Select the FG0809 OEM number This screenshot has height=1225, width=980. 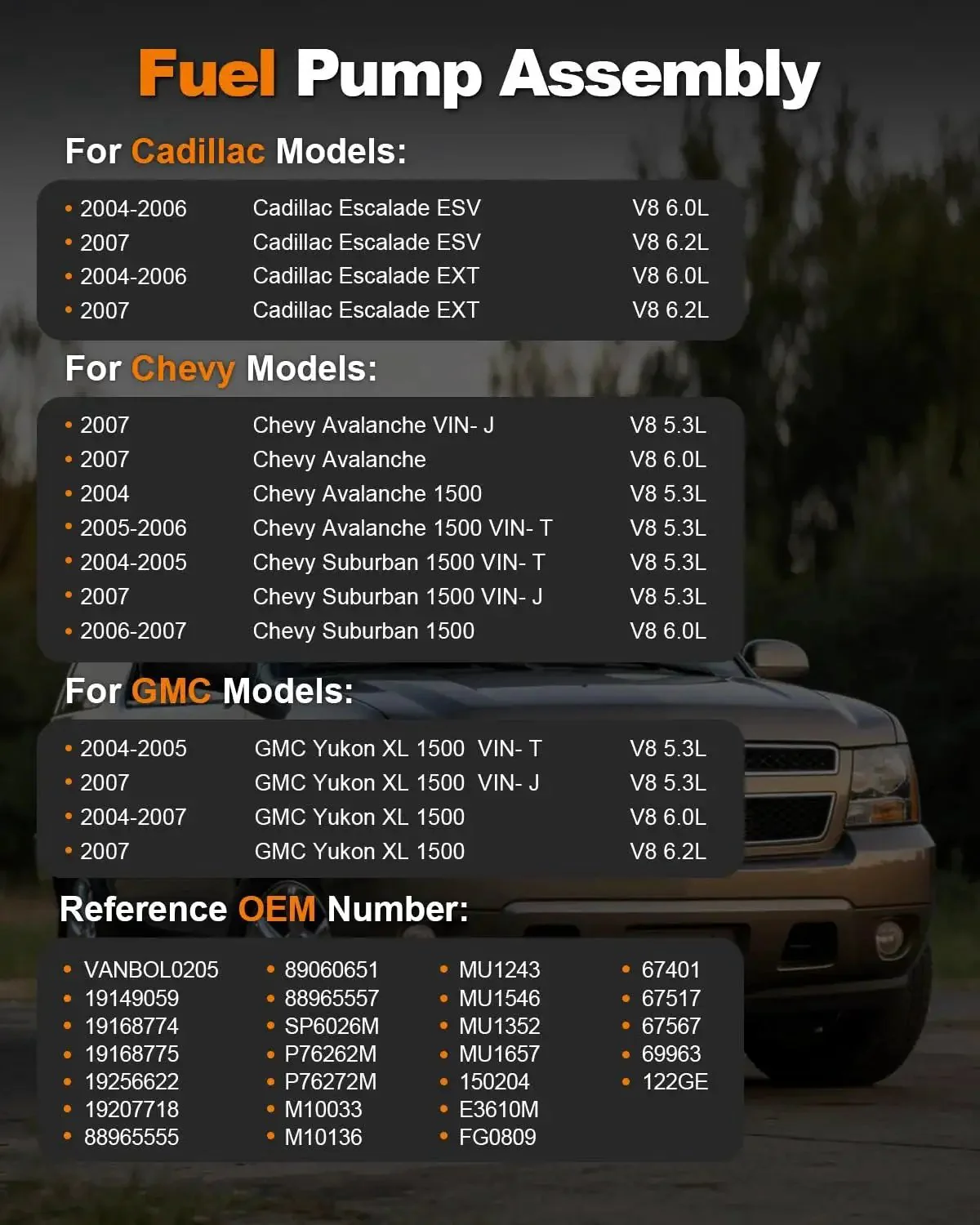(x=497, y=1138)
